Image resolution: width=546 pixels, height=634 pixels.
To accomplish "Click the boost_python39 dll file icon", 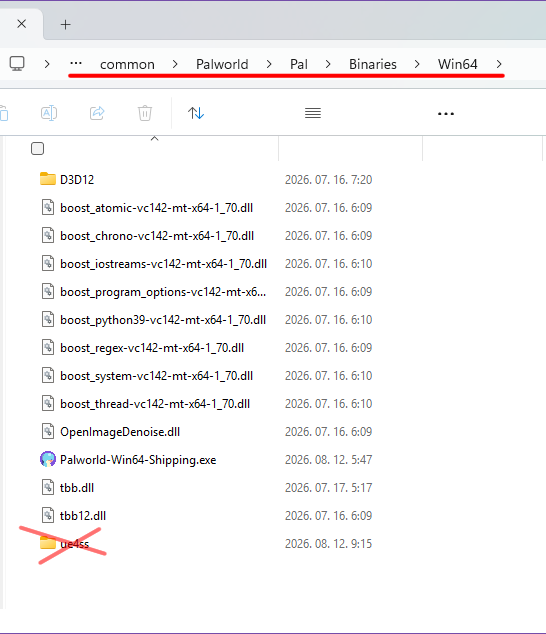I will [x=48, y=319].
